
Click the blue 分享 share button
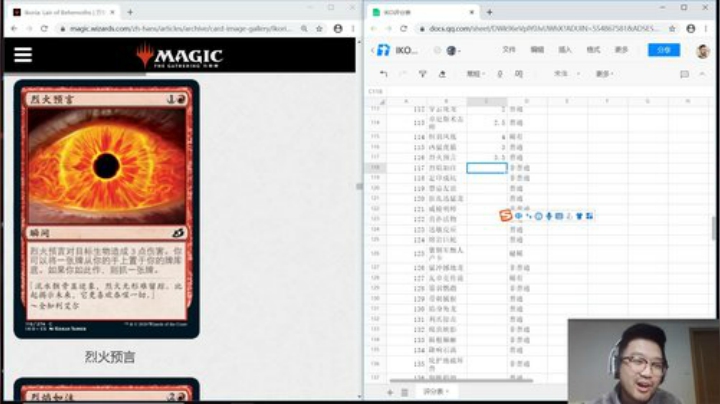664,50
